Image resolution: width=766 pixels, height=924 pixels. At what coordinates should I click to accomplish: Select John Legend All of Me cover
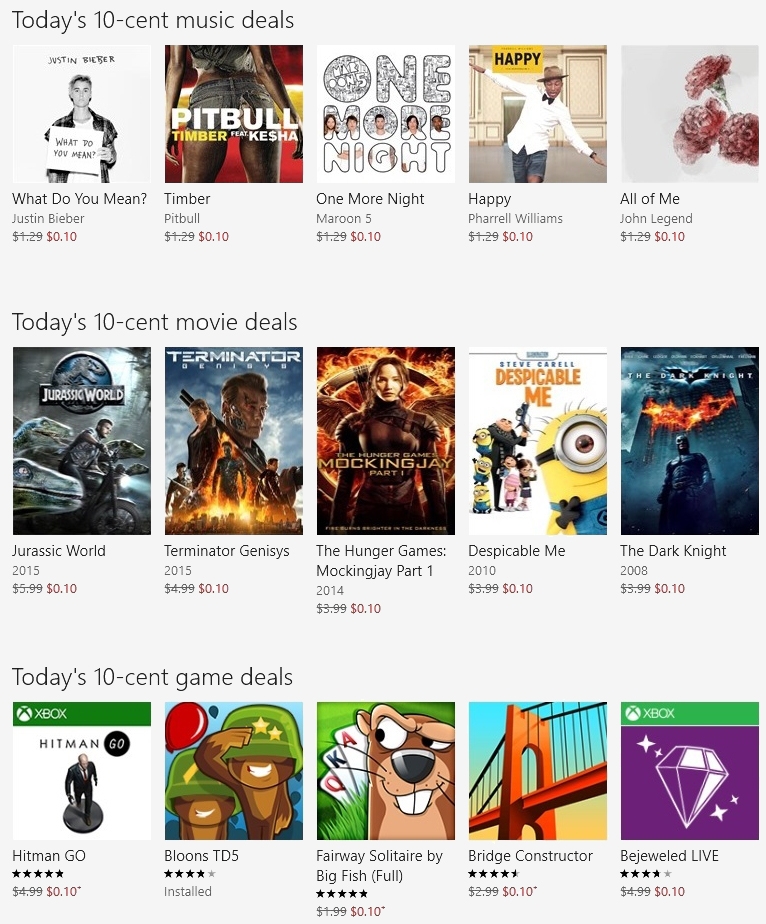tap(690, 114)
